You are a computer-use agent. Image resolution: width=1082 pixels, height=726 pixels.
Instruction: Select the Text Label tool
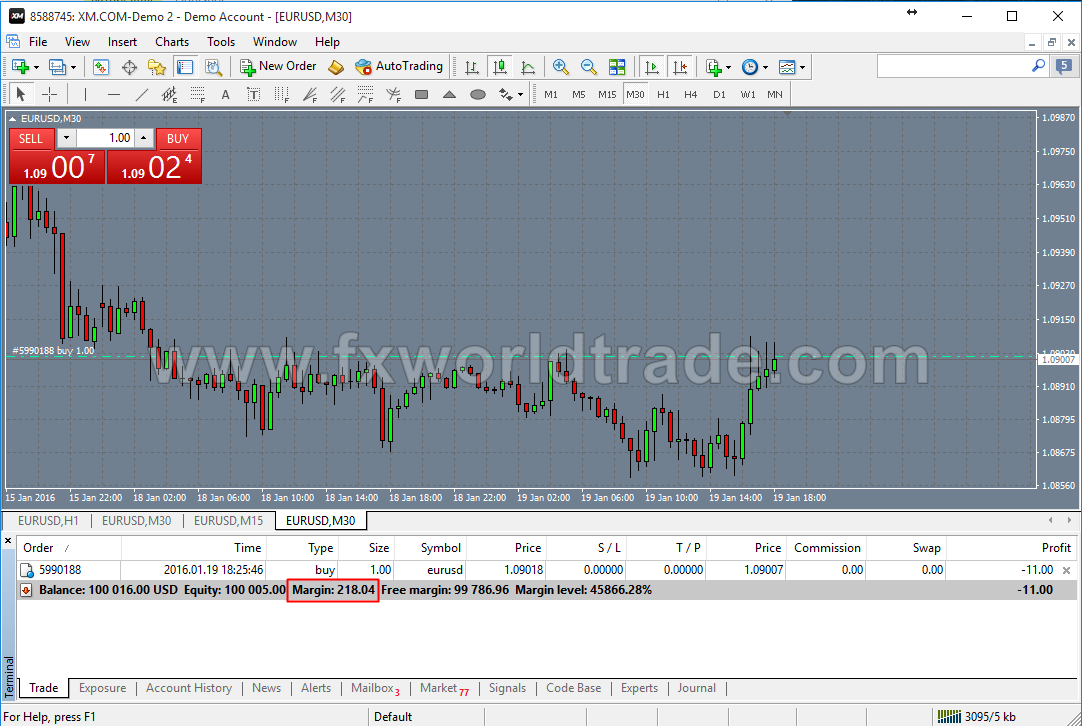254,94
